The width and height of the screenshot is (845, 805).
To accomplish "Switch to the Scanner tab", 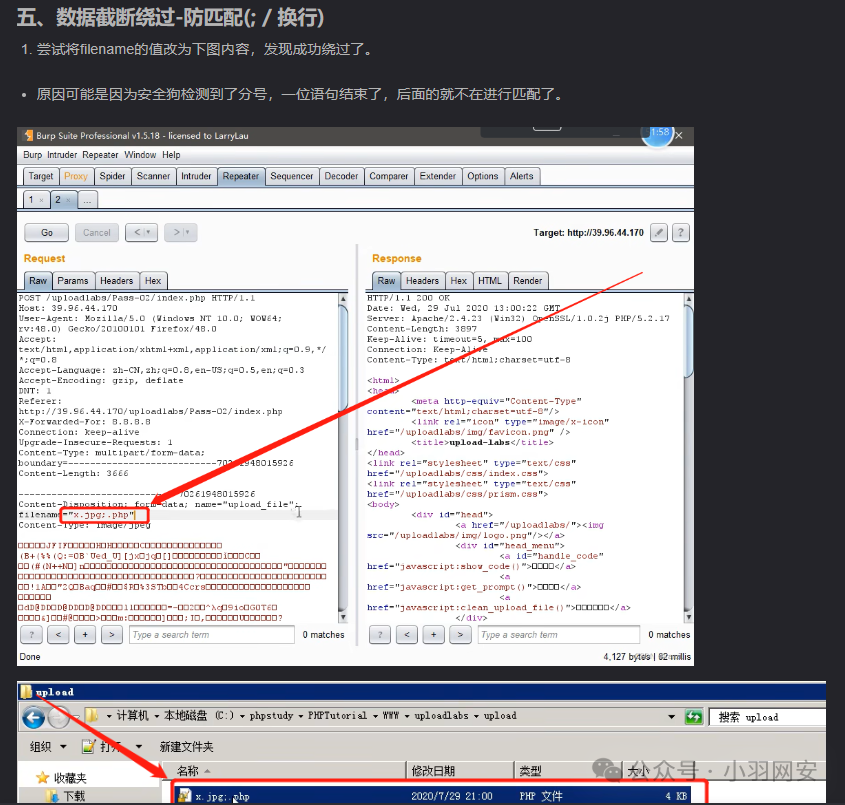I will point(153,176).
